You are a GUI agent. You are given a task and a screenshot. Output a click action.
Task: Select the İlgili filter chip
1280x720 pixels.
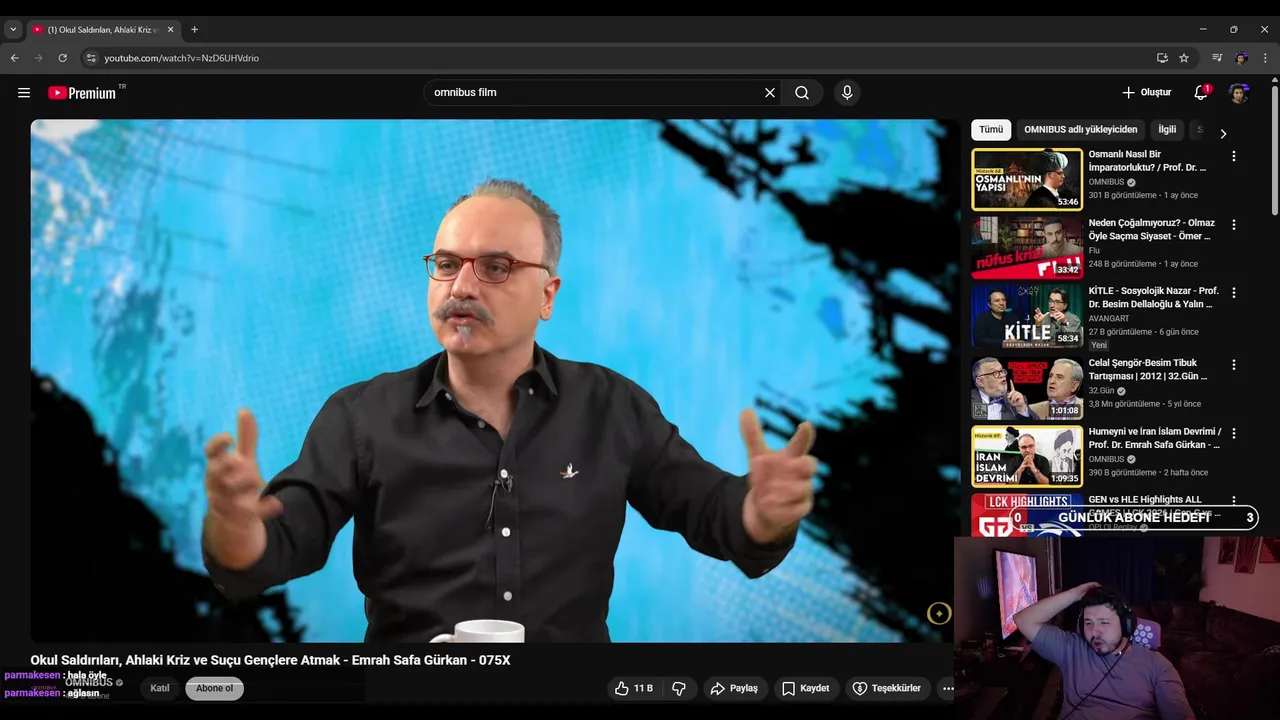point(1167,130)
